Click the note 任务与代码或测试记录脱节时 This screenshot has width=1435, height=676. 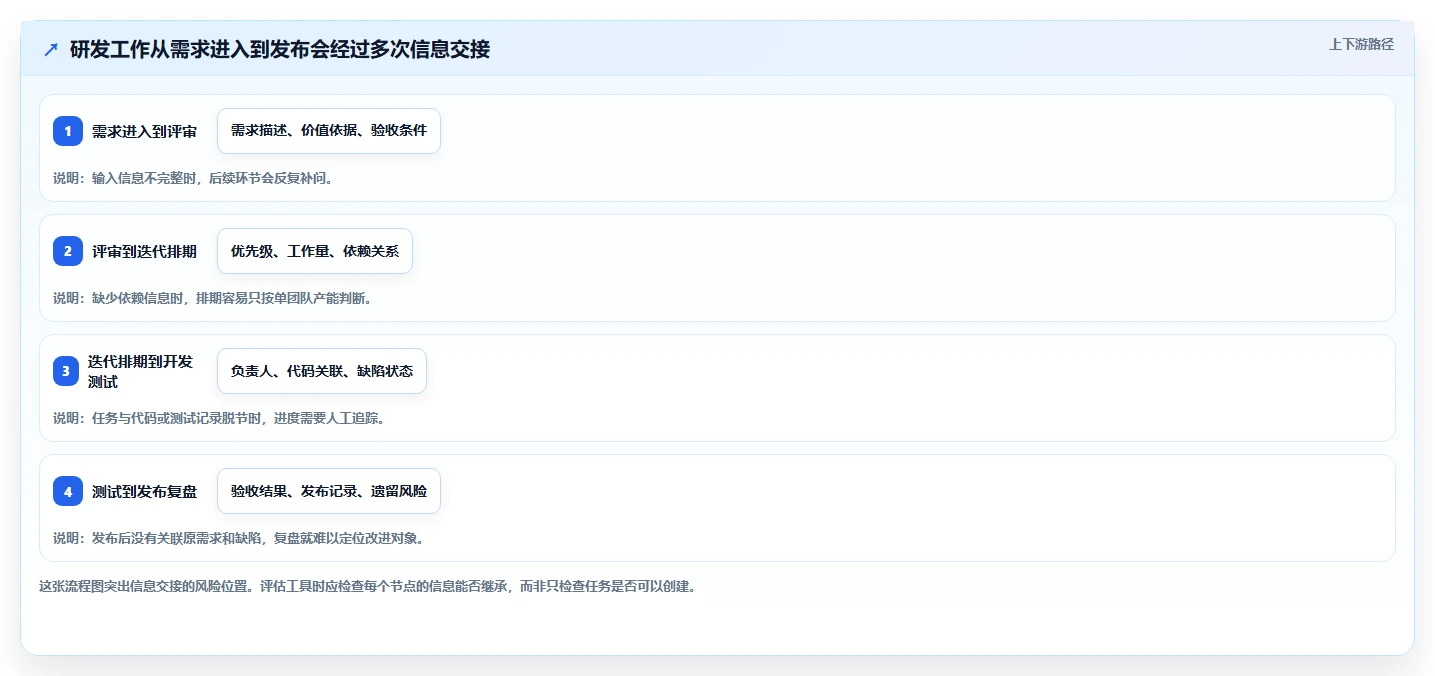click(x=219, y=418)
